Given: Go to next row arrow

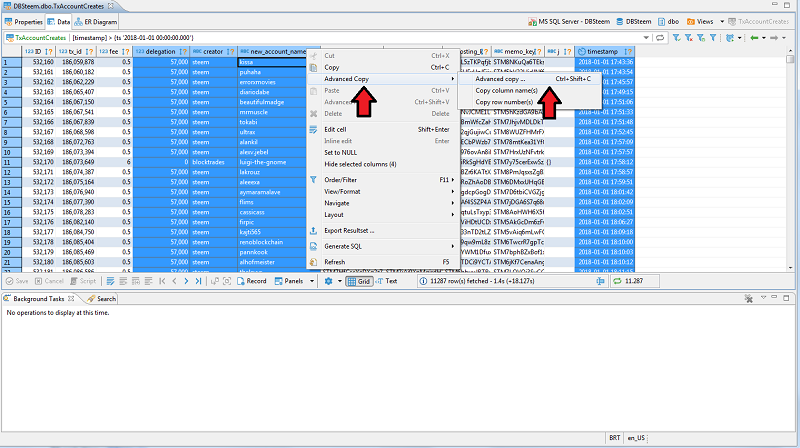Looking at the screenshot, I should (x=186, y=281).
